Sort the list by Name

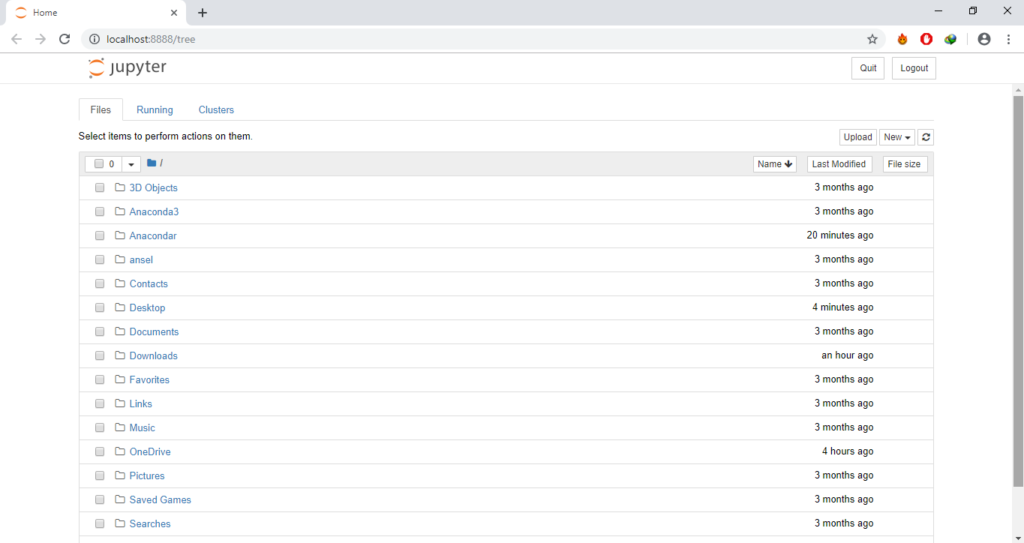pos(775,164)
